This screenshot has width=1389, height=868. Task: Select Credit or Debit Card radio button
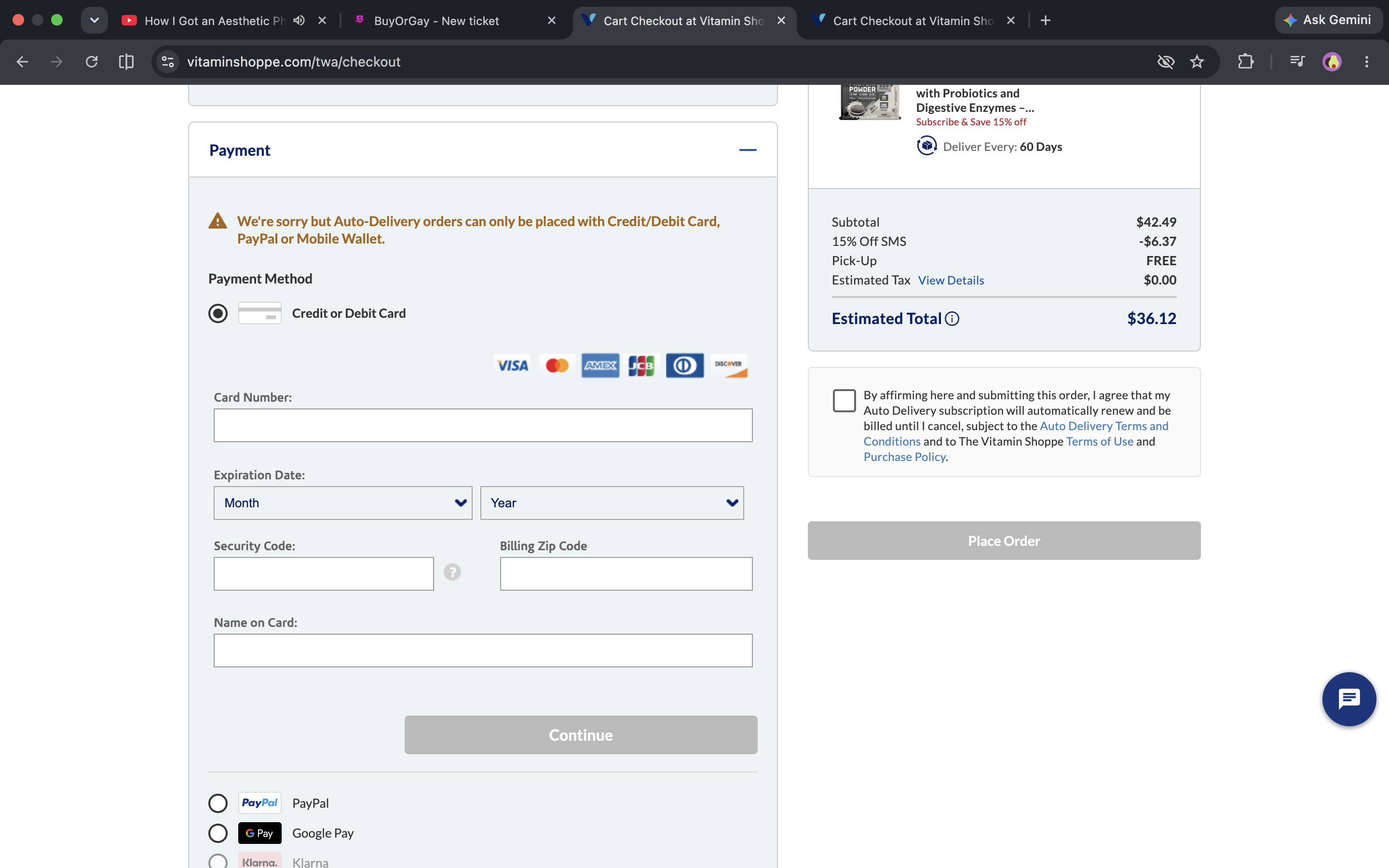pos(218,313)
